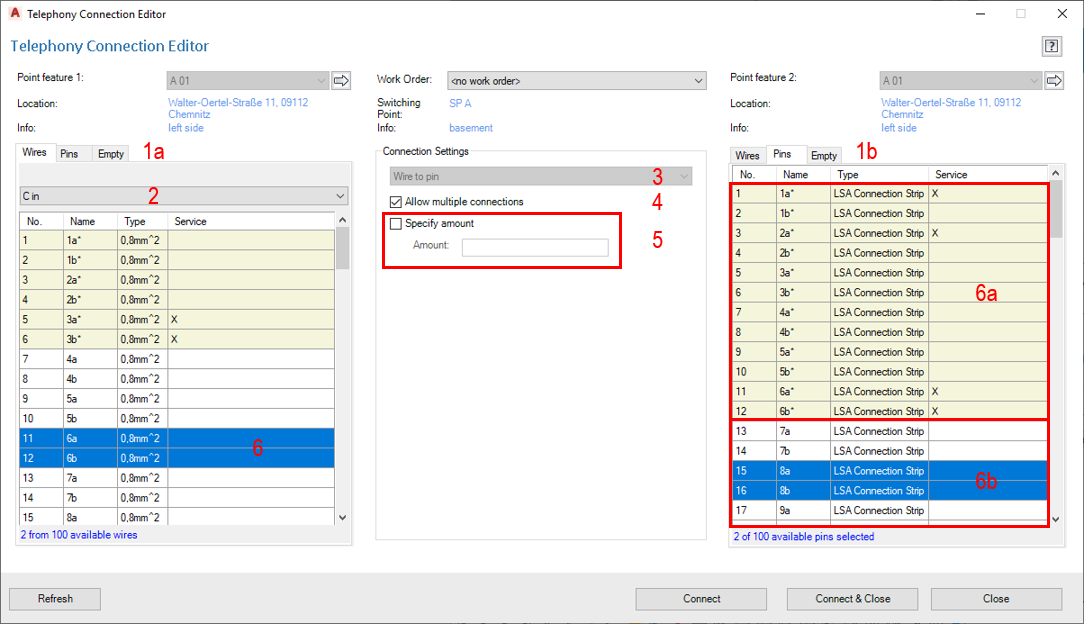
Task: Open the Point feature 2 dropdown
Action: tap(960, 81)
